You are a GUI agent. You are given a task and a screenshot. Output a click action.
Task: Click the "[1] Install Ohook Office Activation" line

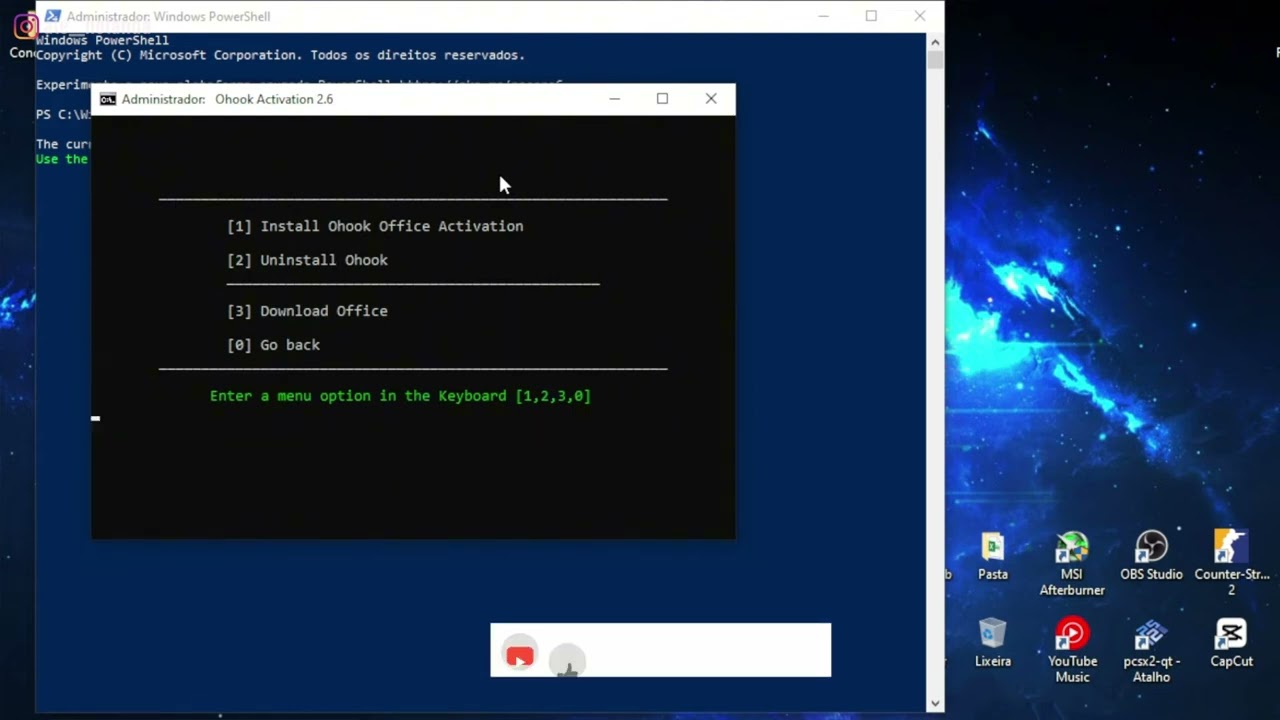click(375, 226)
